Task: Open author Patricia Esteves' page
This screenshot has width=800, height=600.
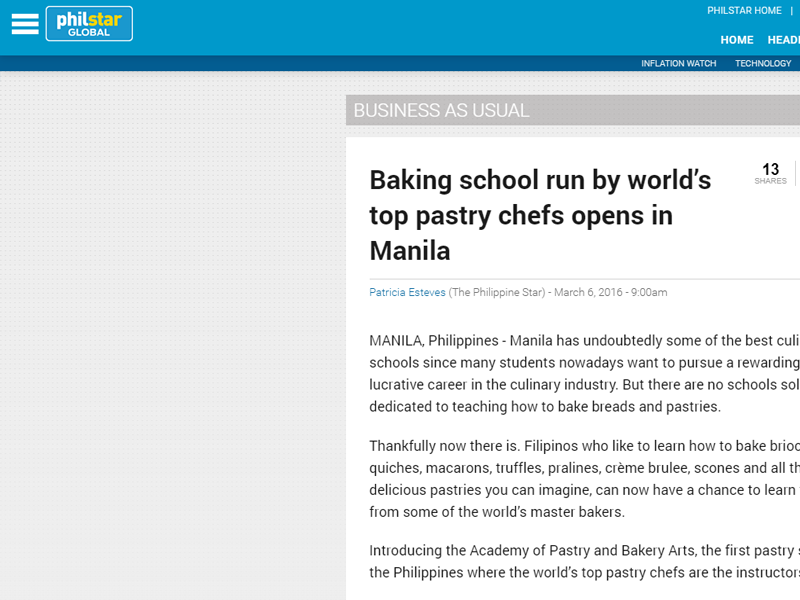Action: coord(407,292)
